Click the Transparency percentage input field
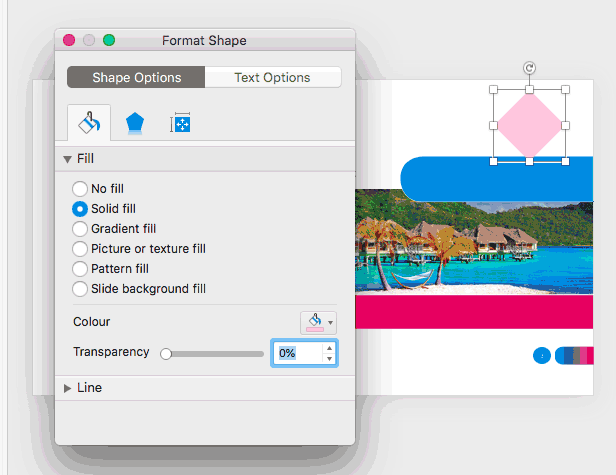This screenshot has width=616, height=475. tap(296, 353)
